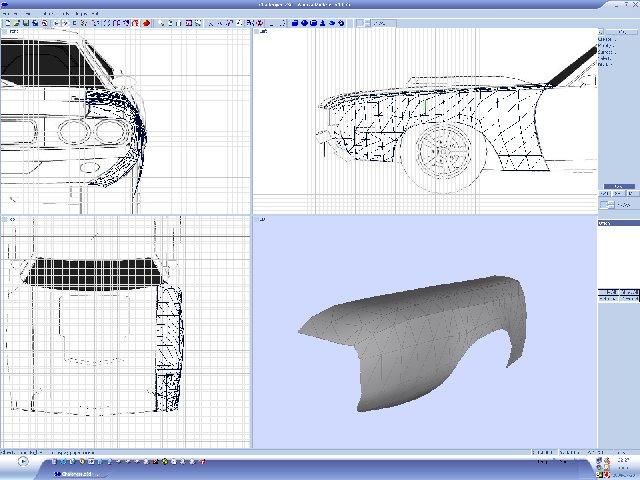640x480 pixels.
Task: Open the last menu in the menu bar
Action: (94, 13)
